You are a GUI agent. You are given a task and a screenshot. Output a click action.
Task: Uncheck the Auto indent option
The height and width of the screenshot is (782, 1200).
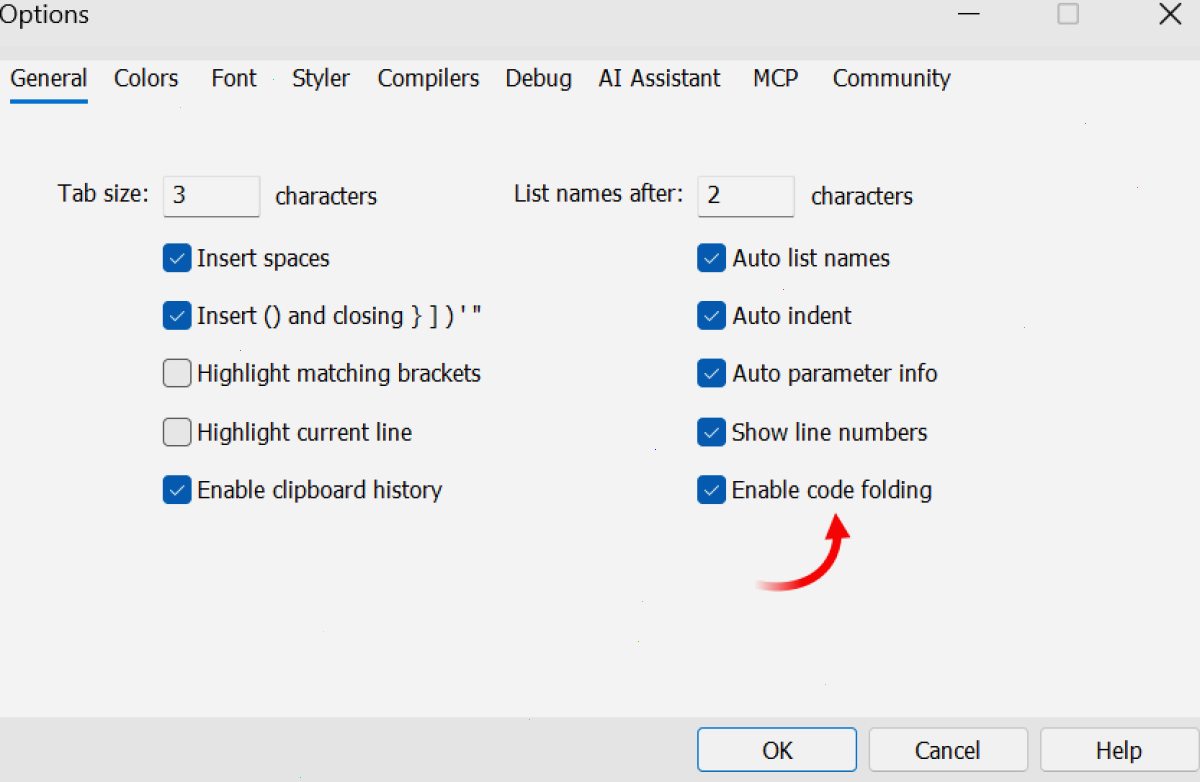tap(711, 316)
